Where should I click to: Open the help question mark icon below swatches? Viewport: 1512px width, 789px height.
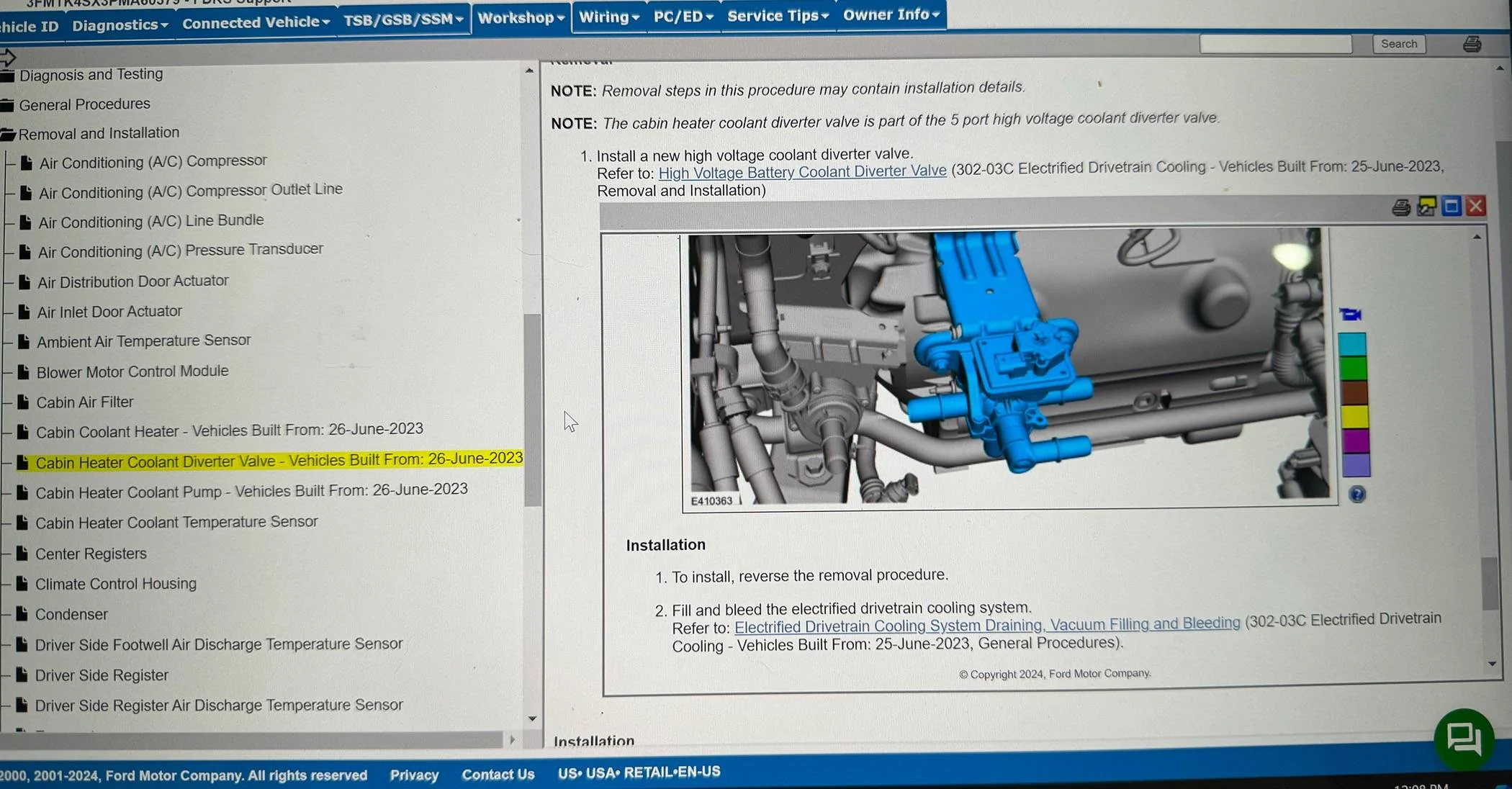click(x=1356, y=494)
